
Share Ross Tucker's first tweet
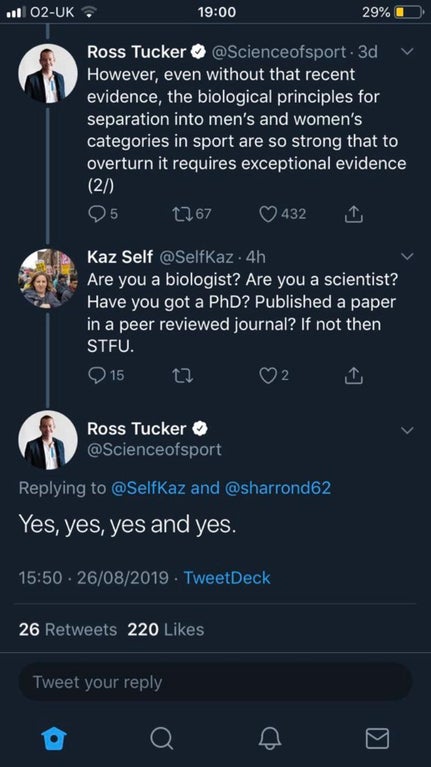click(354, 214)
